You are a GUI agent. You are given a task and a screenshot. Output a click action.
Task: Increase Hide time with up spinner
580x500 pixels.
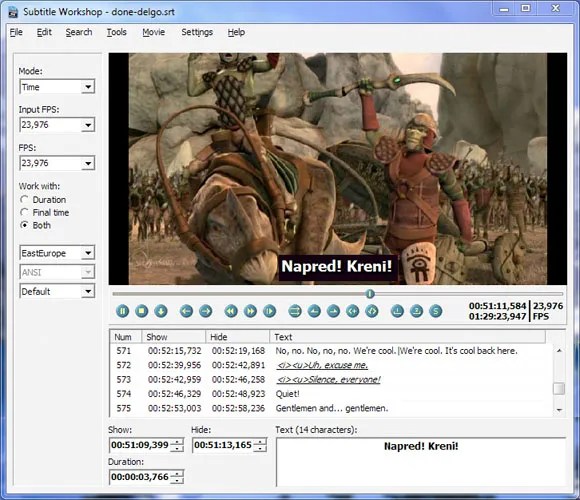(x=260, y=442)
